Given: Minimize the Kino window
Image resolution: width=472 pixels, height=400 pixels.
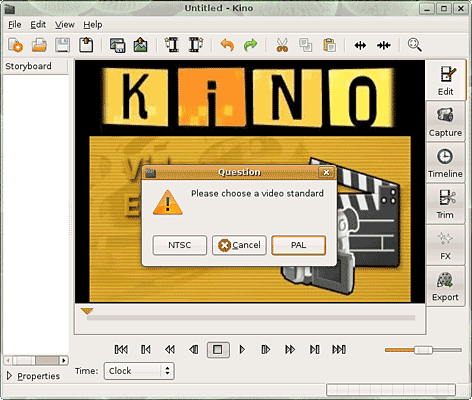Looking at the screenshot, I should point(427,8).
